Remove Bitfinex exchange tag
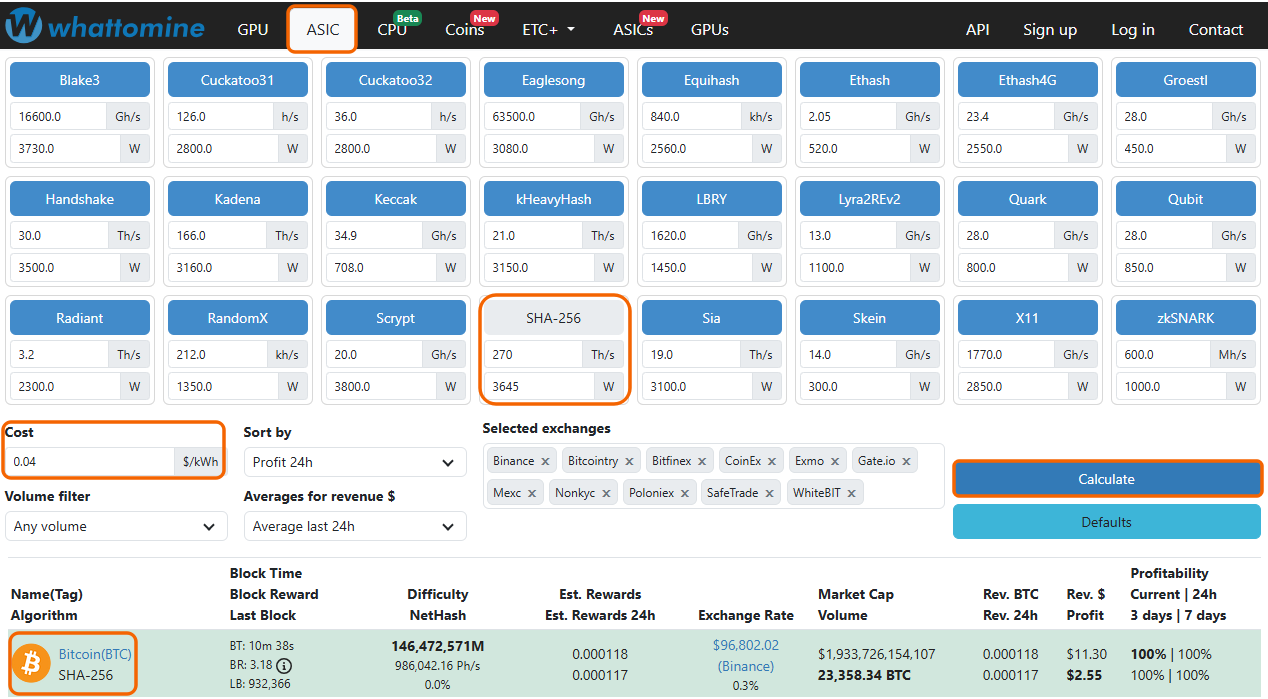 702,461
